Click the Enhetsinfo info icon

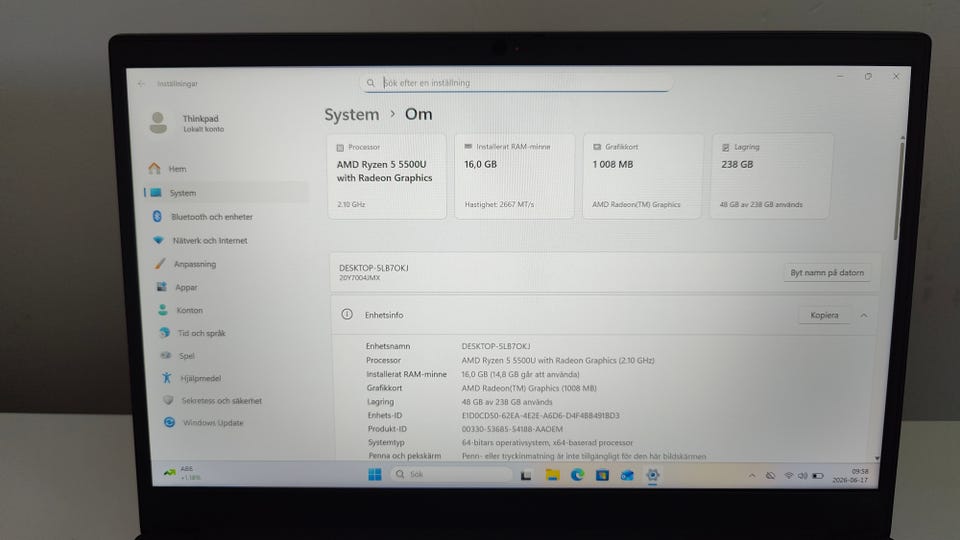tap(347, 314)
